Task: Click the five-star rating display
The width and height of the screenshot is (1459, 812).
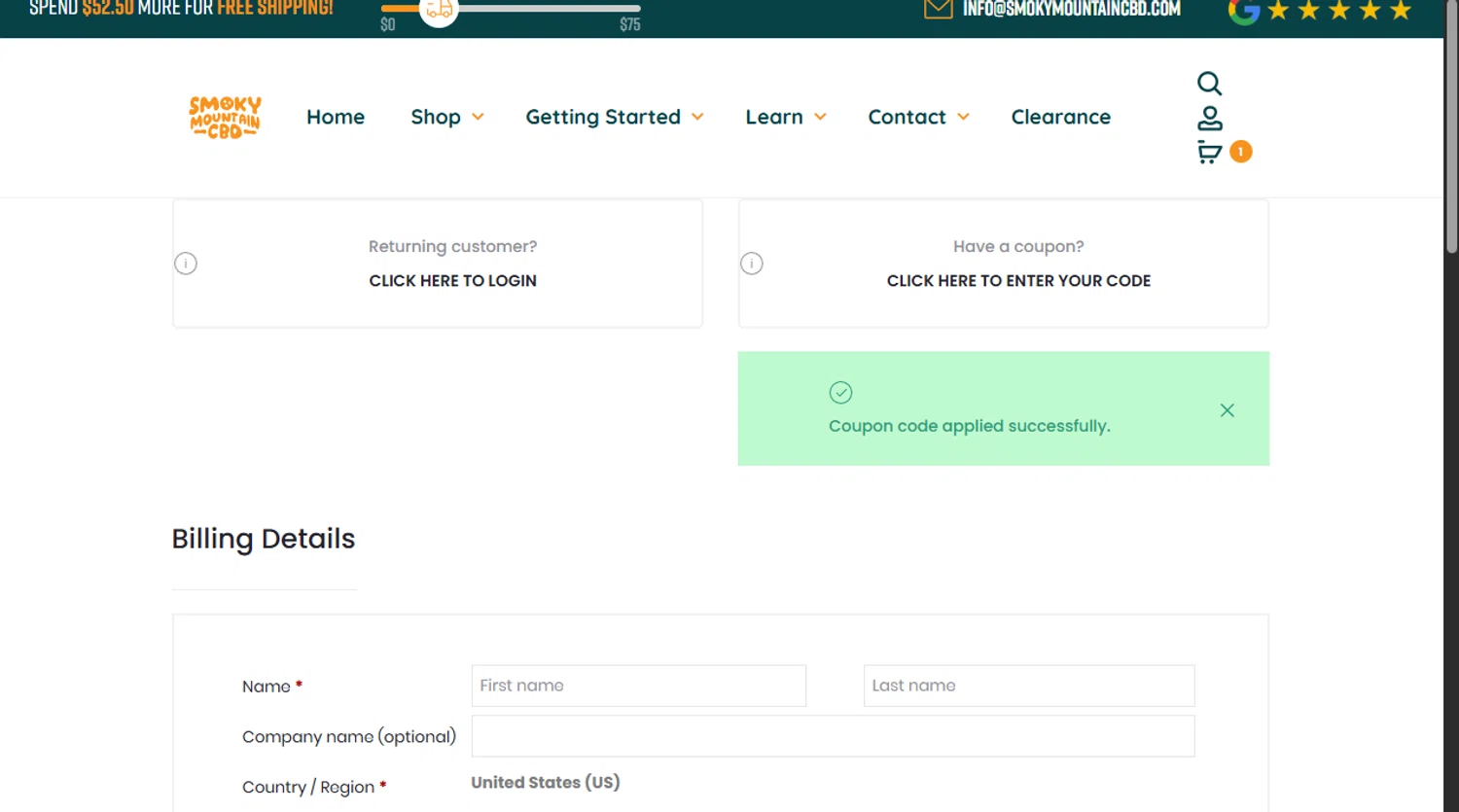Action: pos(1338,11)
